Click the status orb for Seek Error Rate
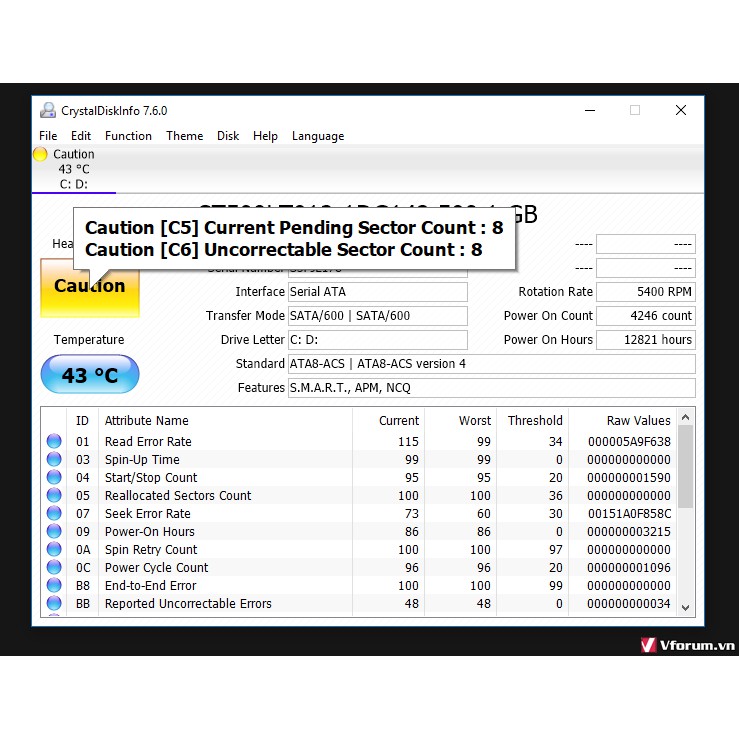This screenshot has height=739, width=739. pos(53,514)
